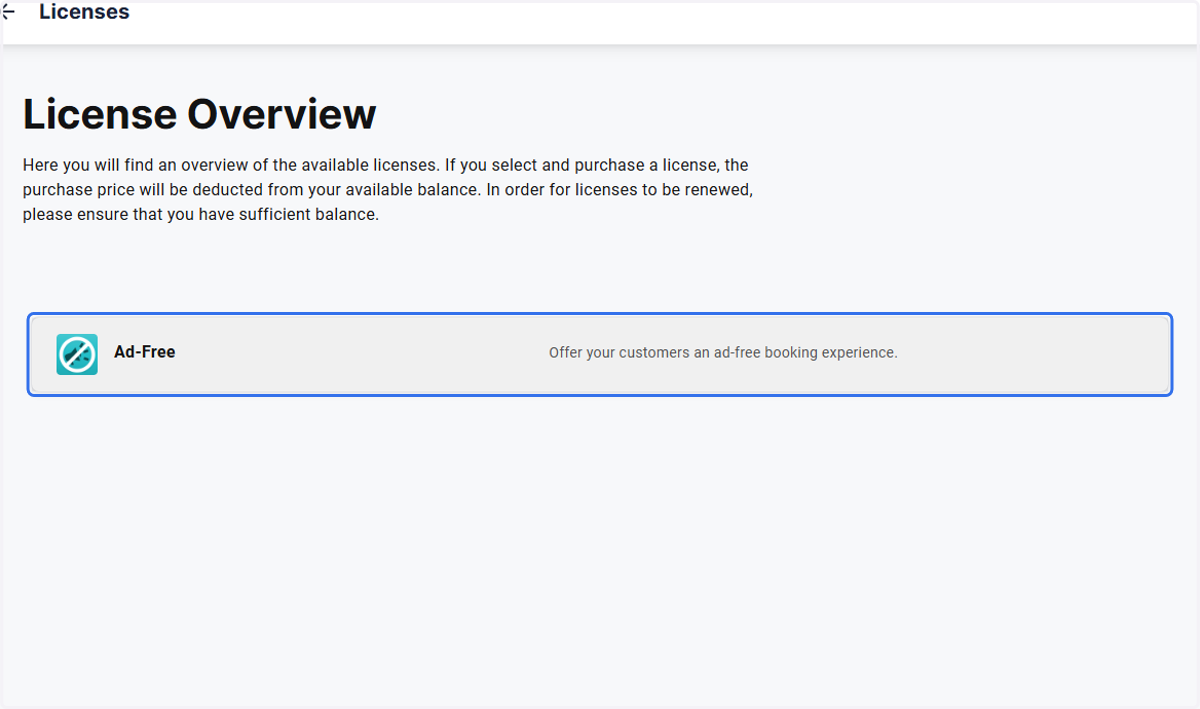This screenshot has width=1200, height=709.
Task: Click the Ad-Free license icon
Action: point(77,354)
